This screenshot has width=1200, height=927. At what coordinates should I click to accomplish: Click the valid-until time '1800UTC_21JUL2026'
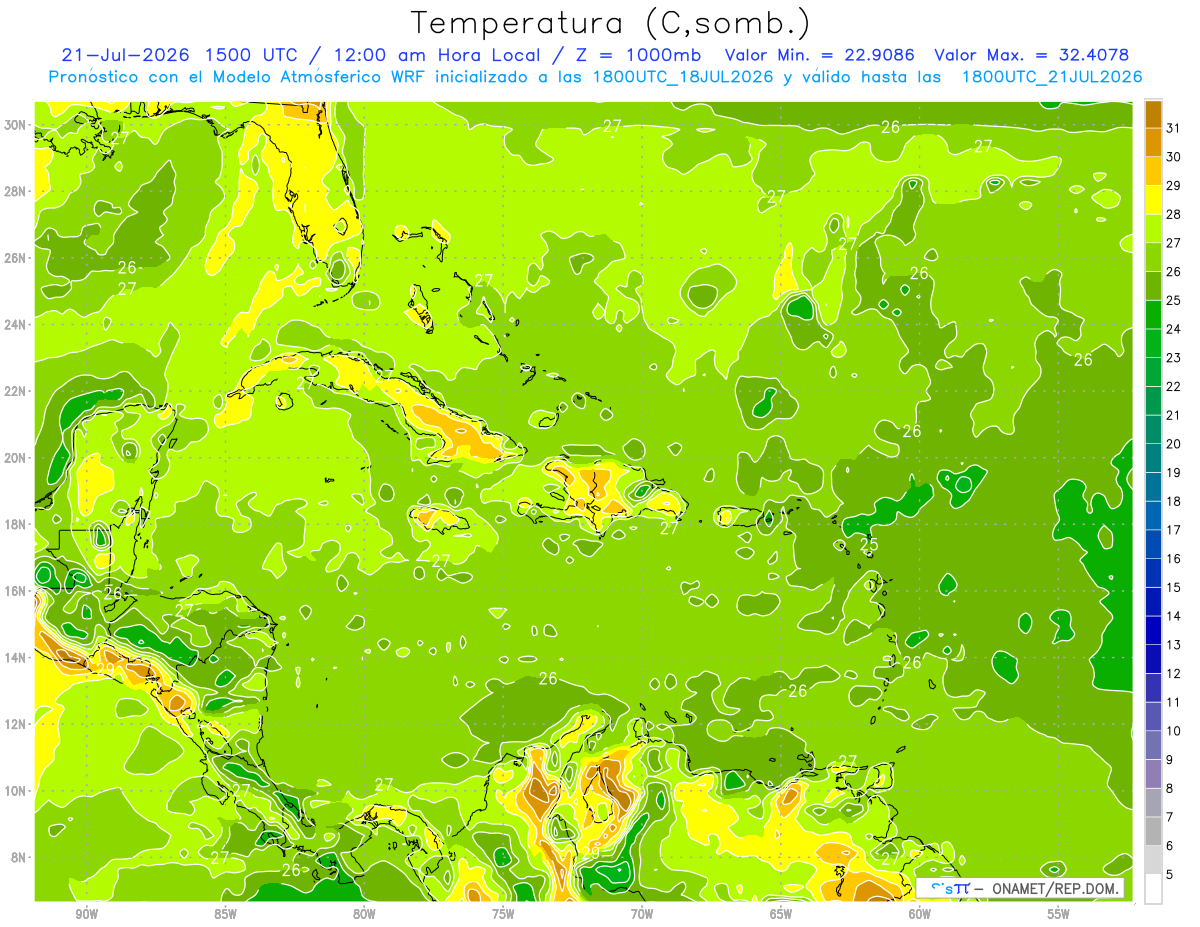pos(1052,77)
